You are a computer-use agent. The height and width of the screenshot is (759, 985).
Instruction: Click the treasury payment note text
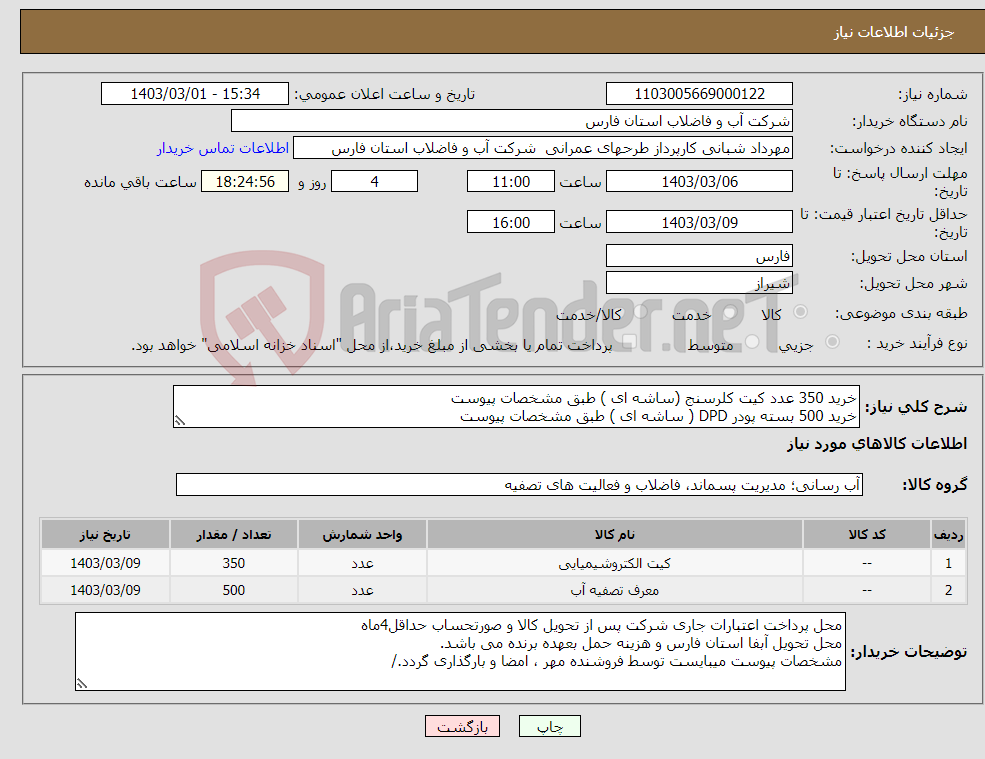372,345
